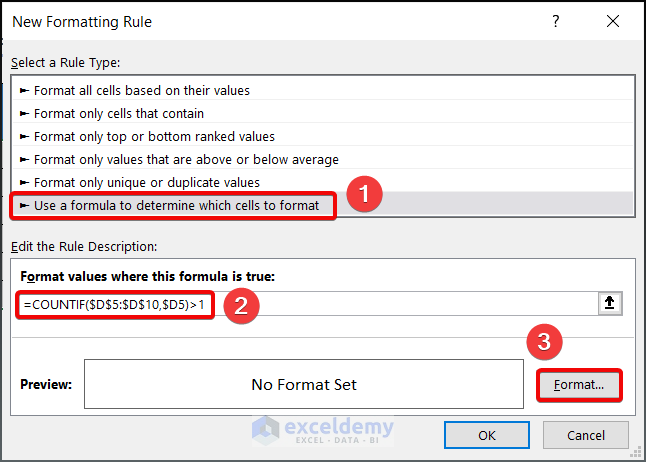Image resolution: width=646 pixels, height=462 pixels.
Task: Close the New Formatting Rule dialog
Action: [613, 21]
